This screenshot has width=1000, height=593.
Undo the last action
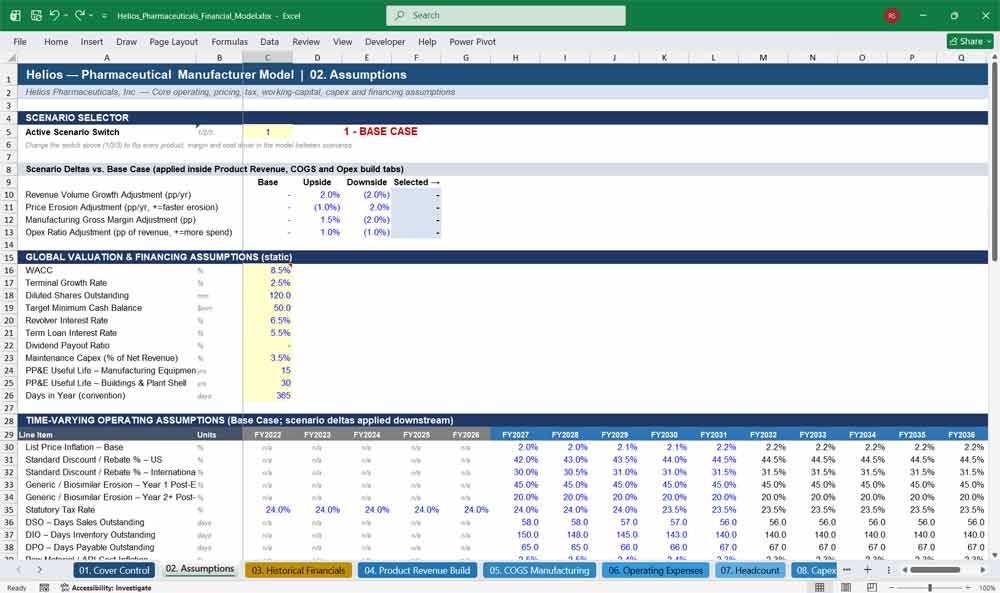tap(55, 15)
